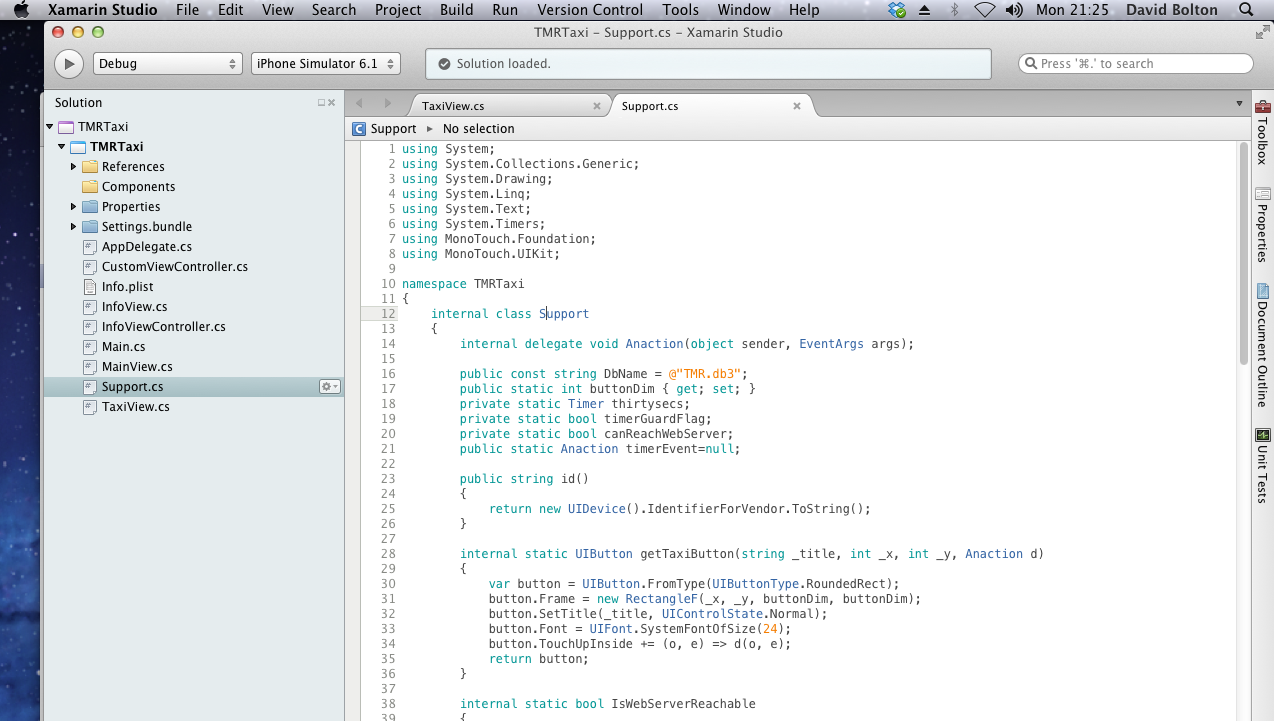Click the Mon 21:25 clock
This screenshot has height=721, width=1274.
click(x=1072, y=10)
